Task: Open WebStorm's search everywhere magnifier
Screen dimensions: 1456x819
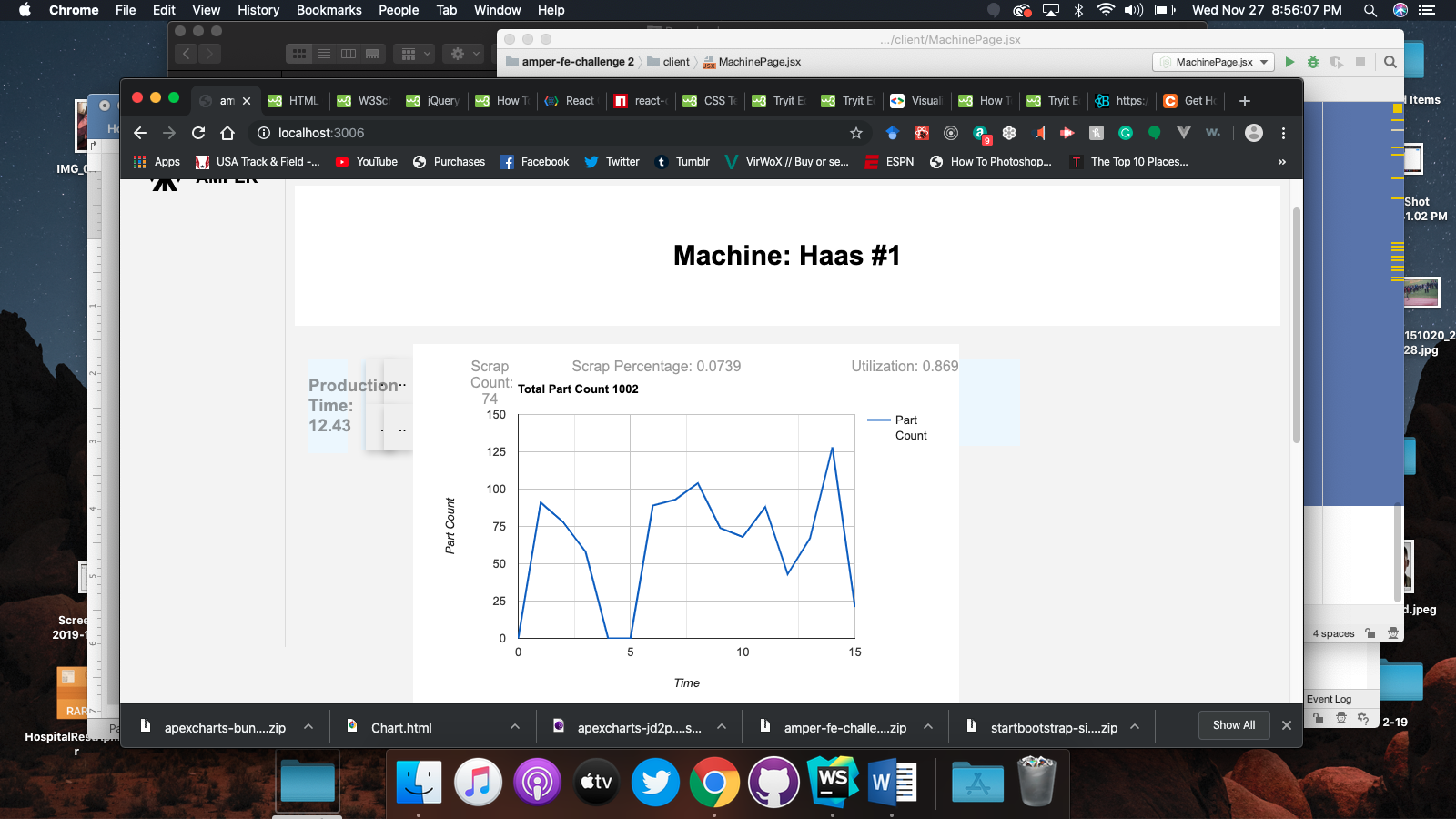Action: tap(1390, 62)
